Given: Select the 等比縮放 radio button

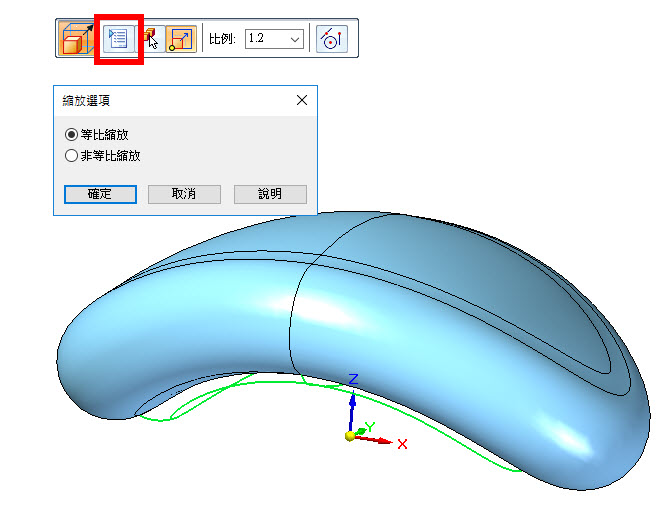Looking at the screenshot, I should pos(71,135).
